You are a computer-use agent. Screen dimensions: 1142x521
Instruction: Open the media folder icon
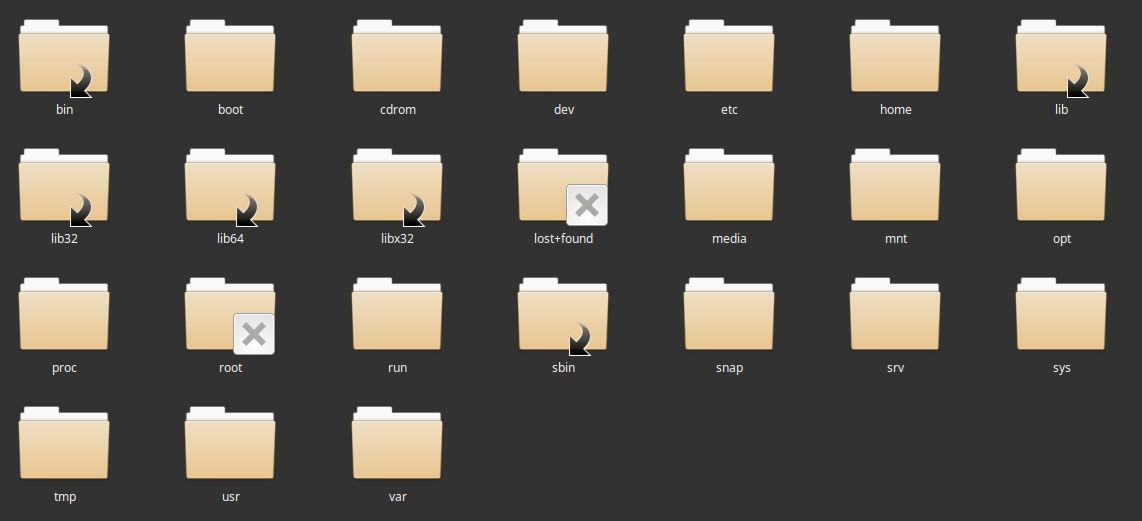pyautogui.click(x=729, y=186)
